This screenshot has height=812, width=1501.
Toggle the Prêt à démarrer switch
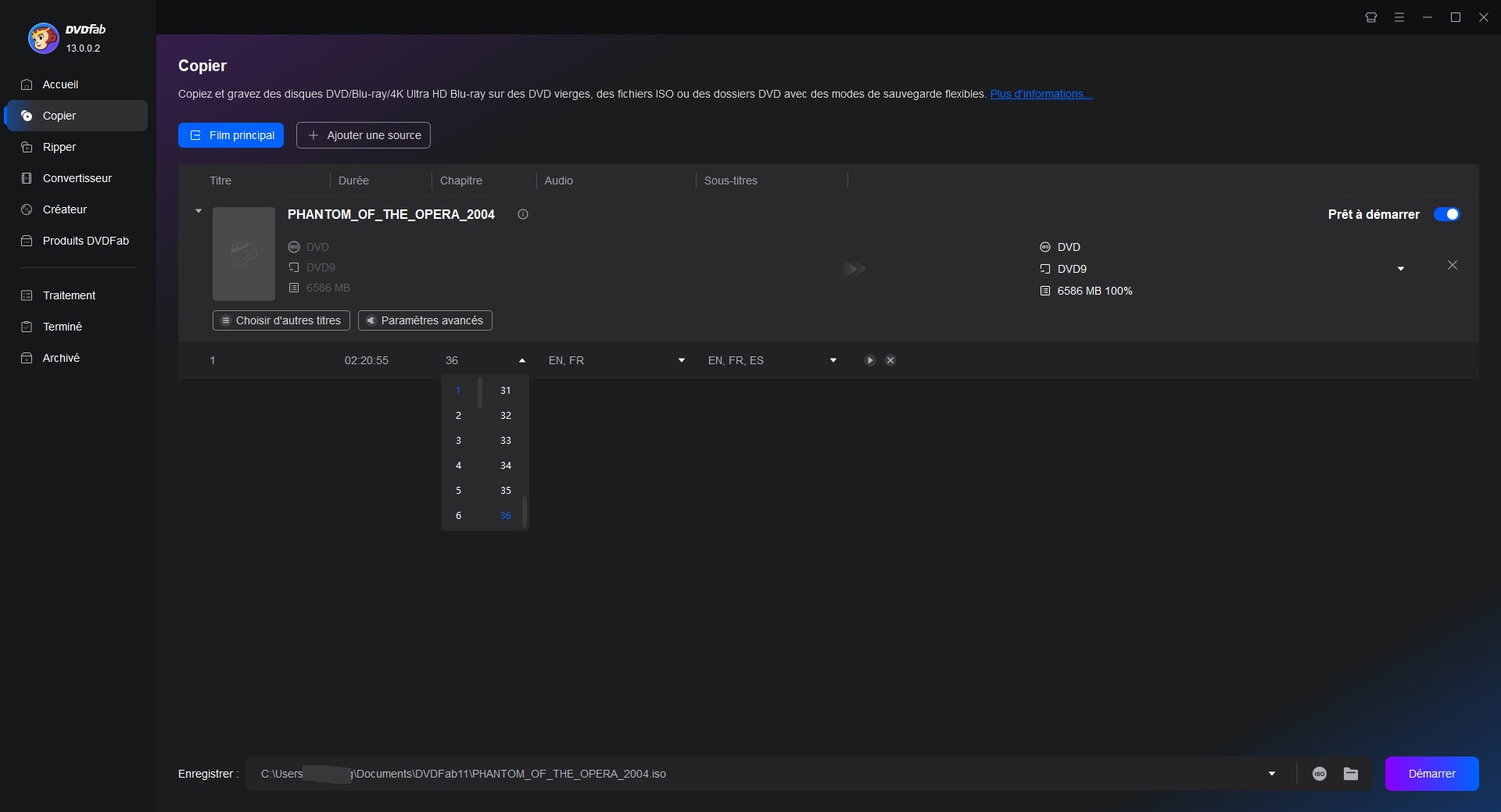point(1446,214)
